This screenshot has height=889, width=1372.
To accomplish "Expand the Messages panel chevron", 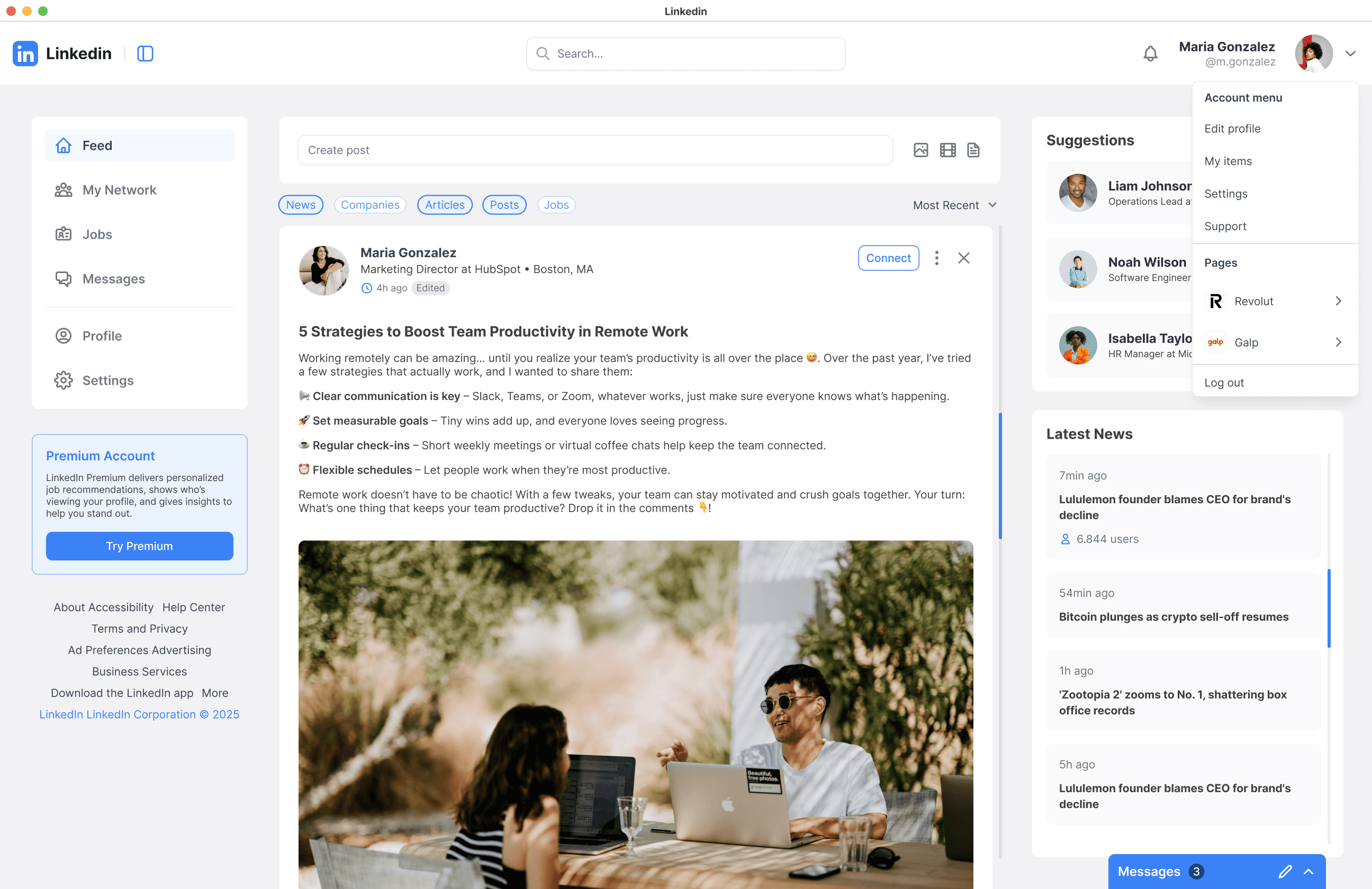I will tap(1308, 871).
